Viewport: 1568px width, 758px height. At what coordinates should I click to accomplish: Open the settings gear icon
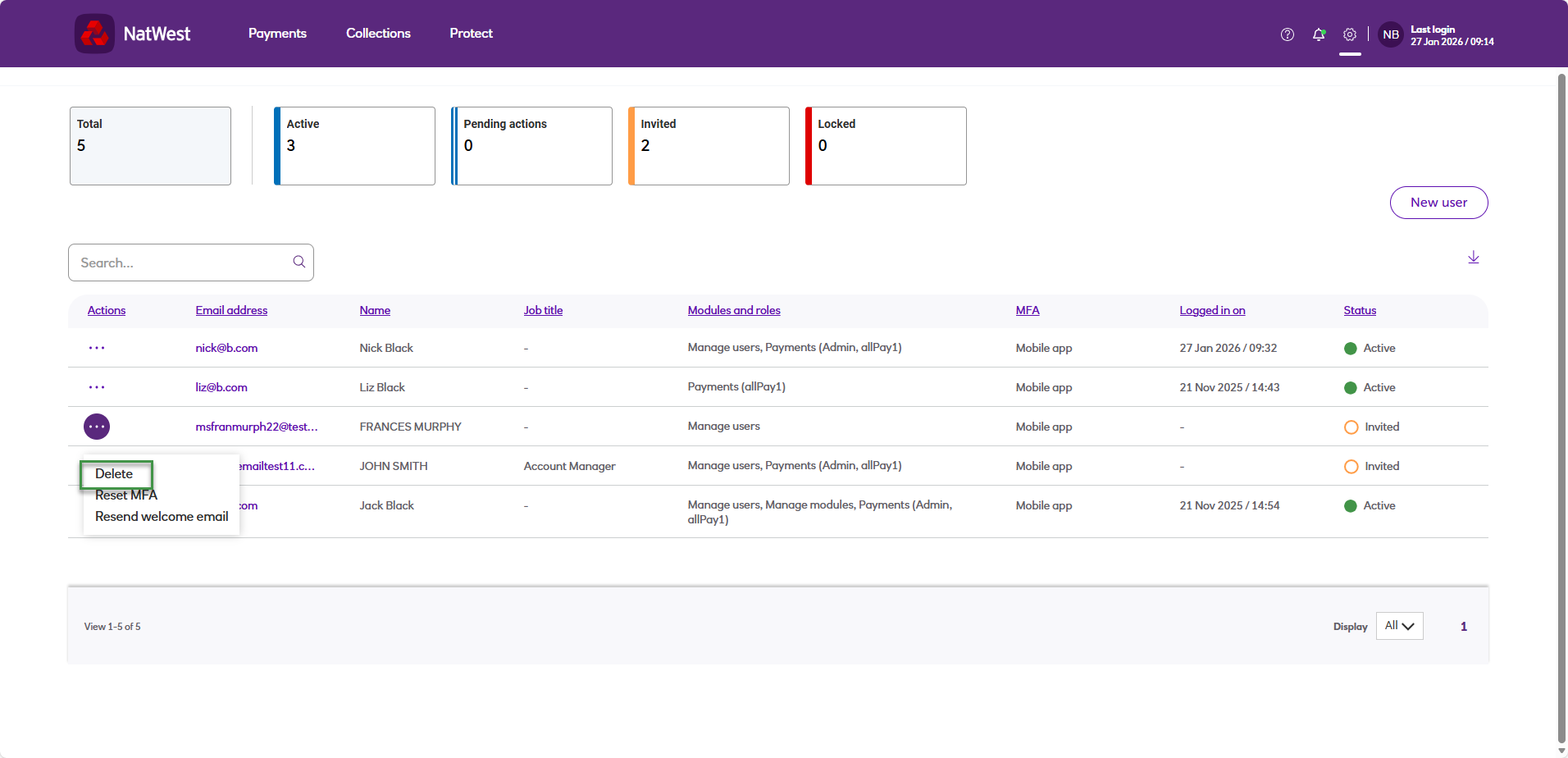coord(1350,34)
